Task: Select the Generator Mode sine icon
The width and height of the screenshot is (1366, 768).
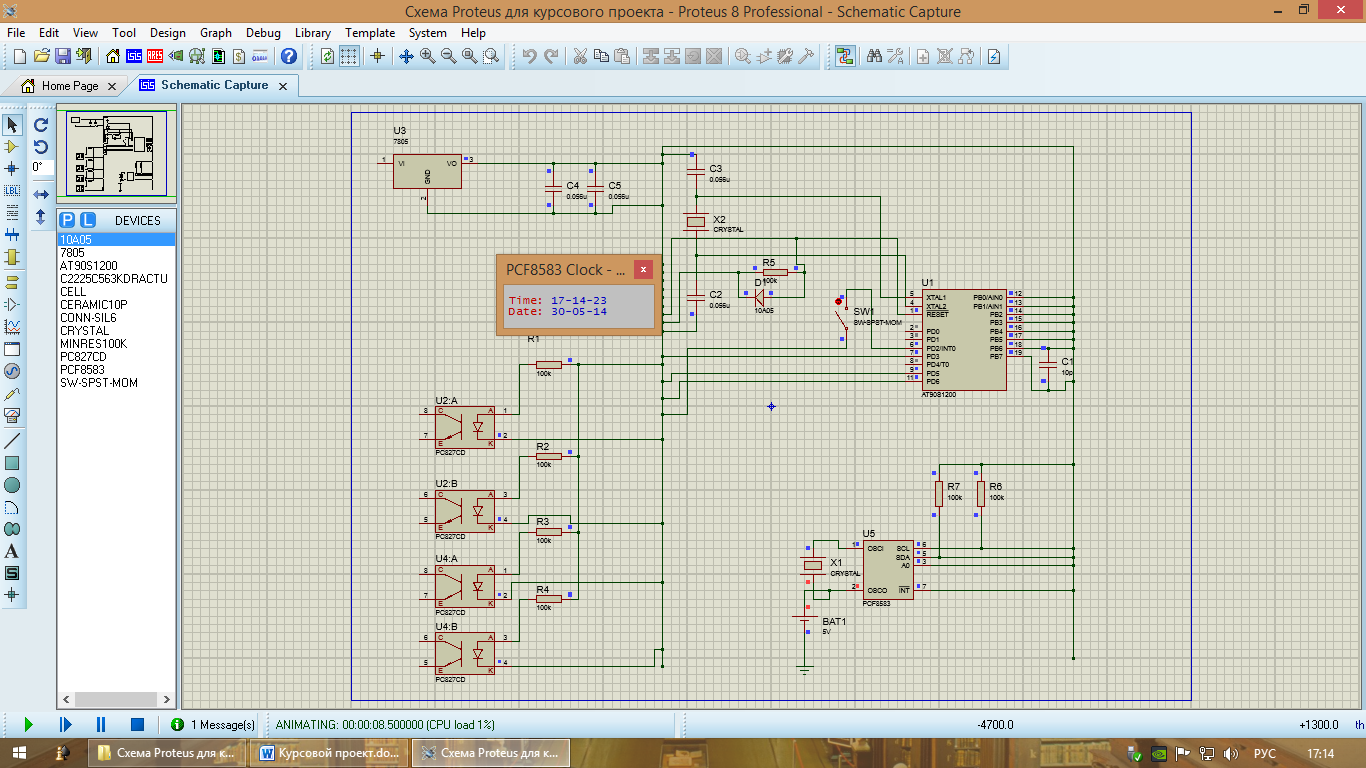Action: 12,371
